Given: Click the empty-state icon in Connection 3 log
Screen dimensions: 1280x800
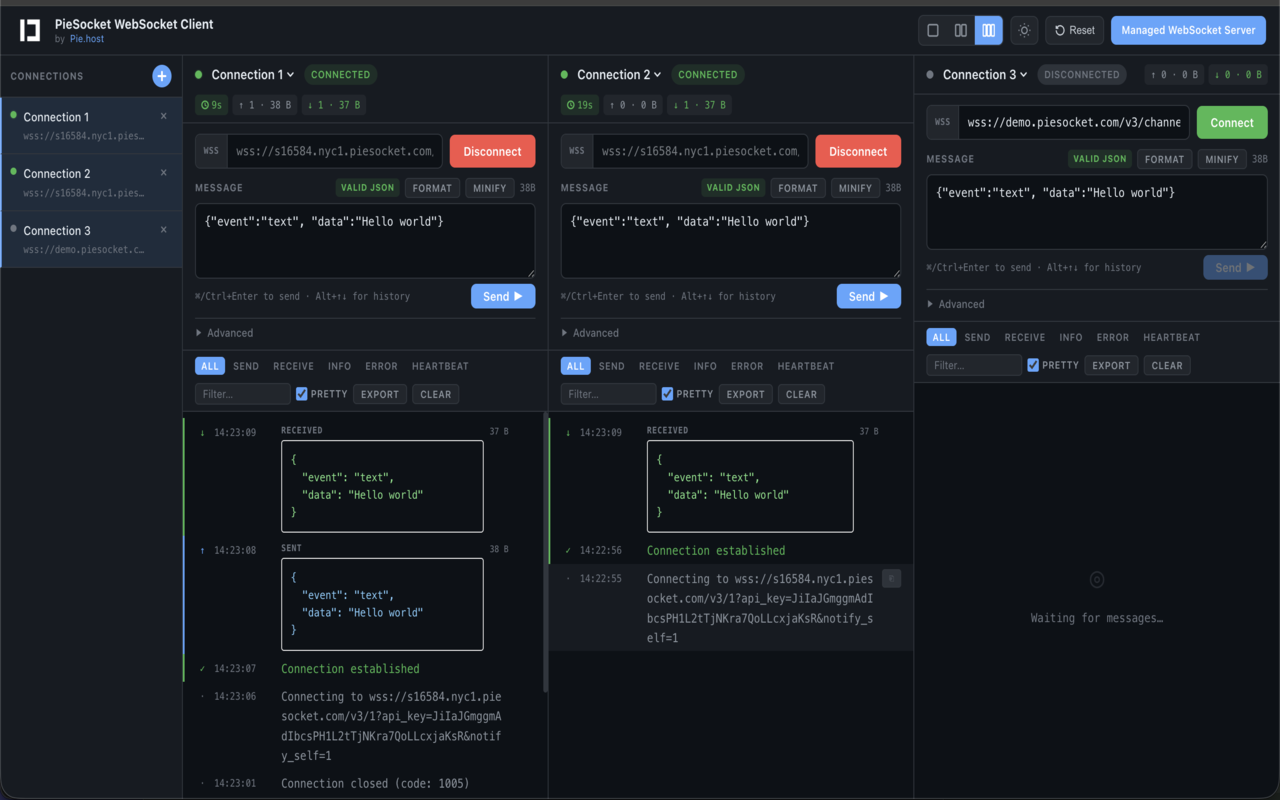Looking at the screenshot, I should [x=1097, y=579].
